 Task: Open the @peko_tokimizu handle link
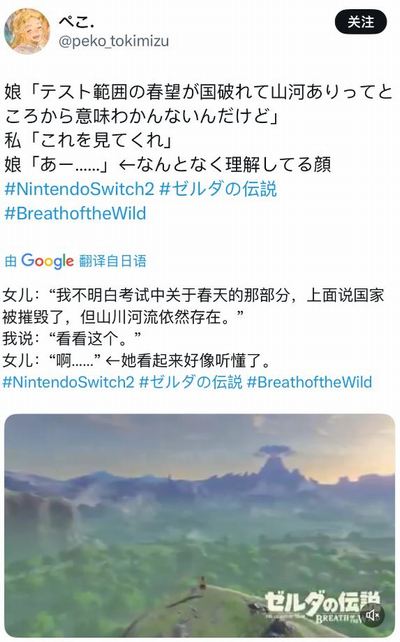[114, 41]
